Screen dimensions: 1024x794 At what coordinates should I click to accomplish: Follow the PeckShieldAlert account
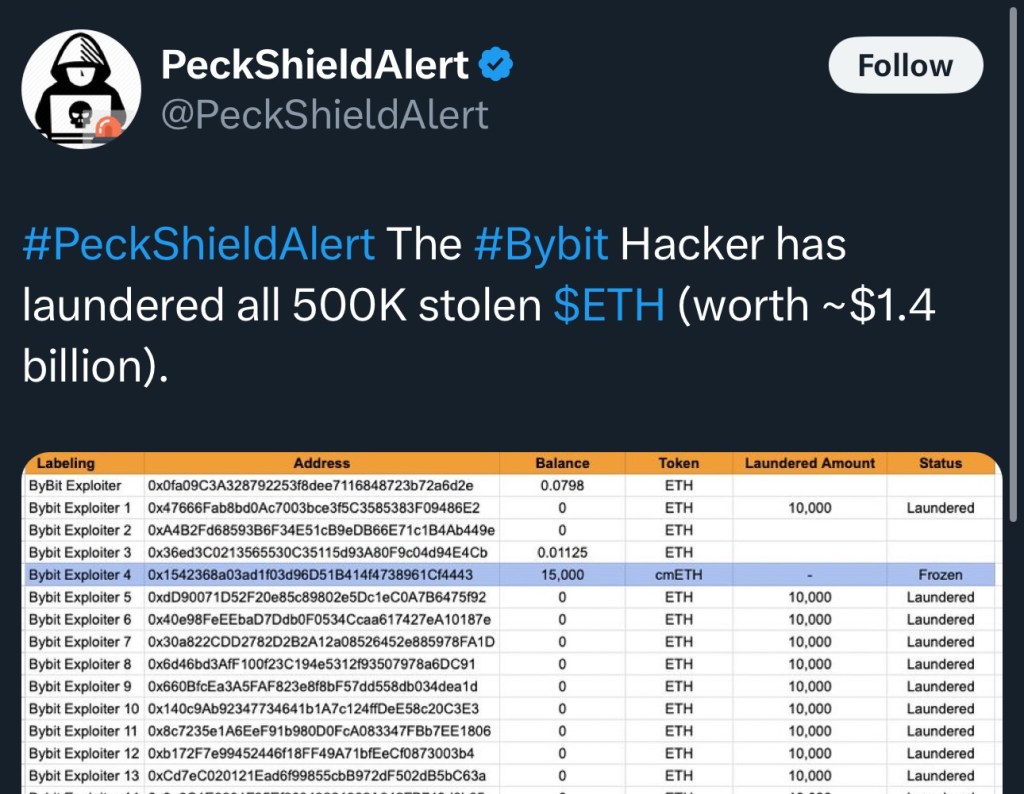click(x=905, y=66)
